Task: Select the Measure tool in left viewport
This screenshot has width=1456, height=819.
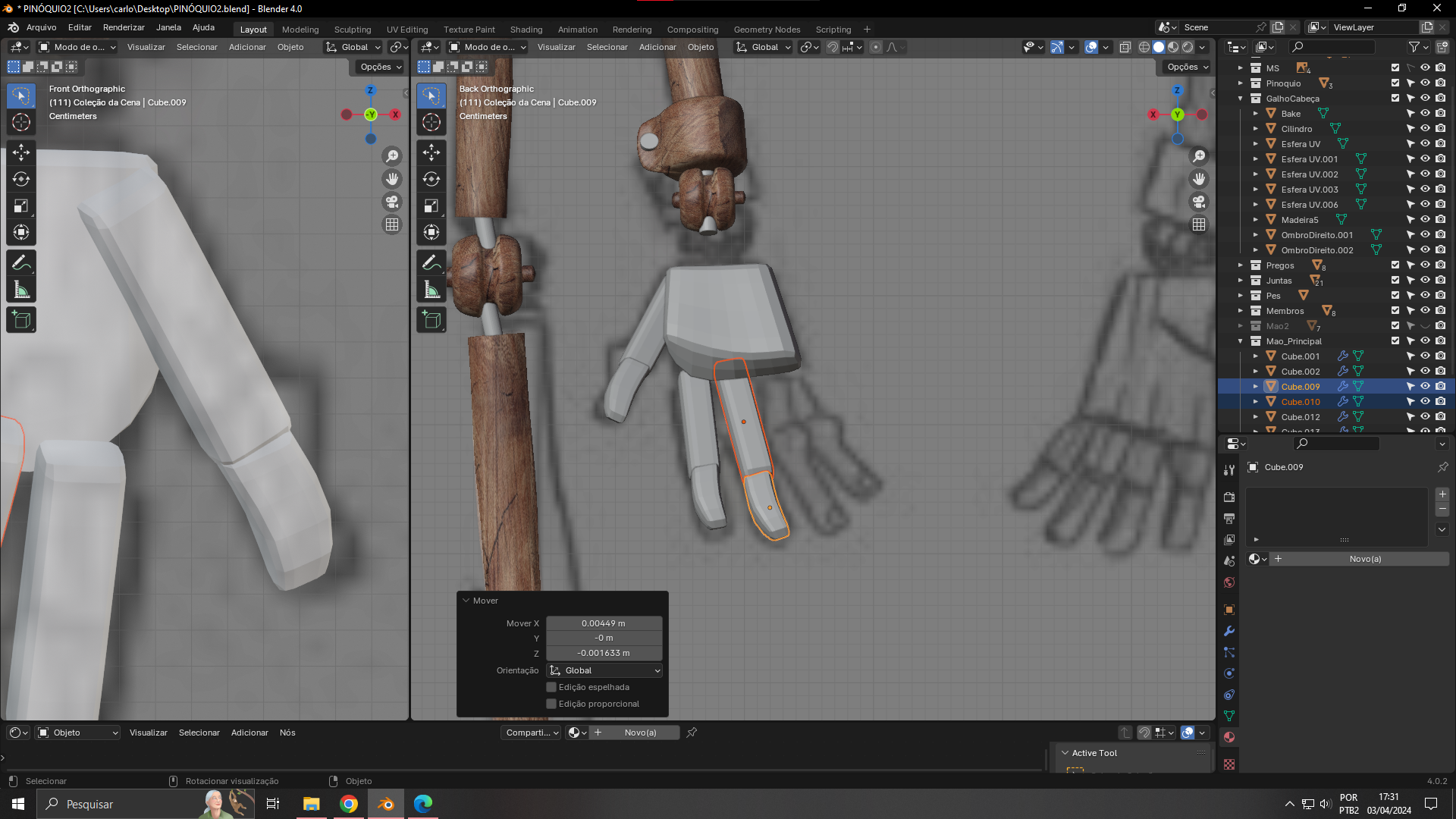Action: coord(21,290)
